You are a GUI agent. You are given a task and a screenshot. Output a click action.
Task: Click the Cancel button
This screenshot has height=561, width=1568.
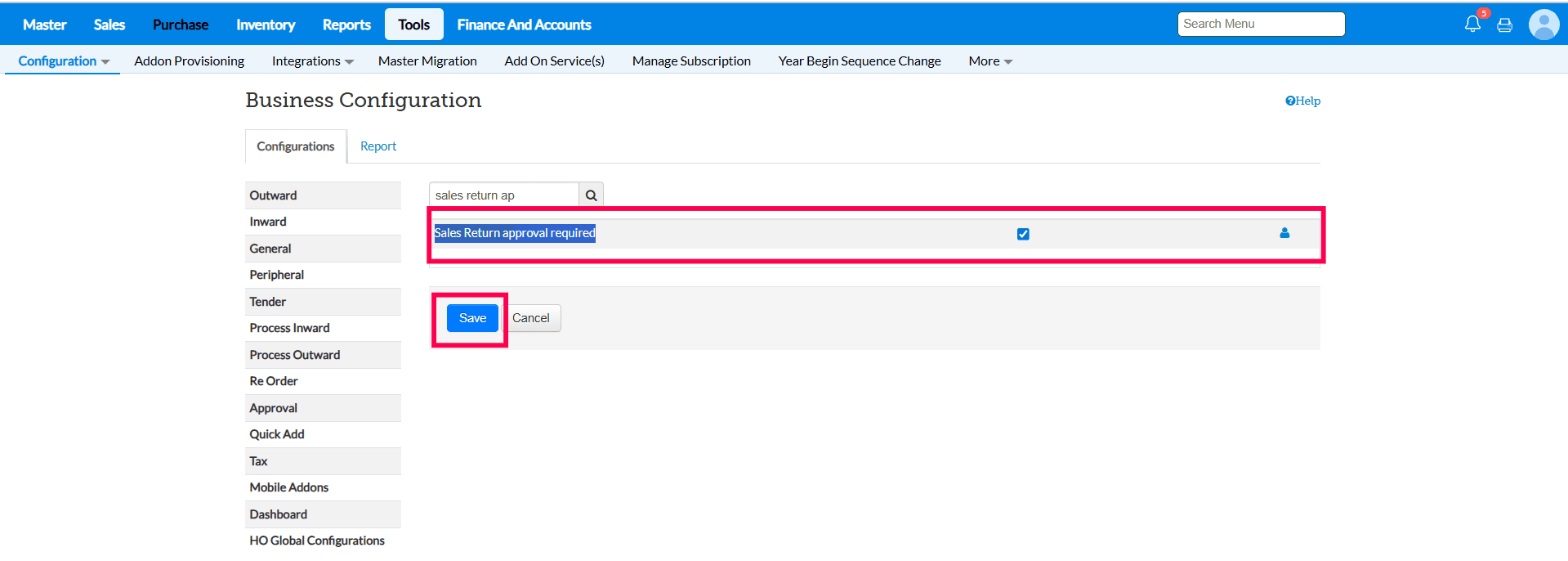point(531,318)
